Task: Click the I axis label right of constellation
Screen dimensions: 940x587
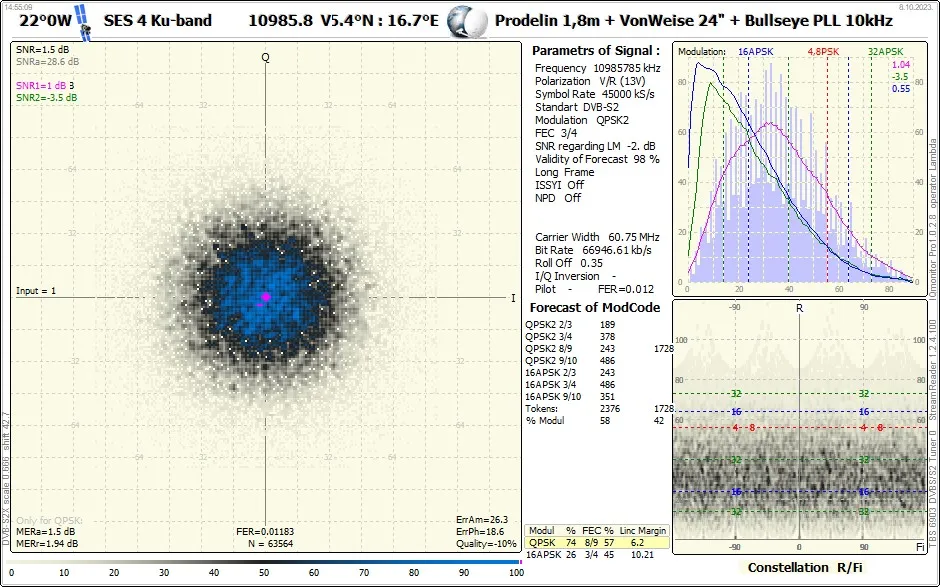Action: click(x=513, y=298)
